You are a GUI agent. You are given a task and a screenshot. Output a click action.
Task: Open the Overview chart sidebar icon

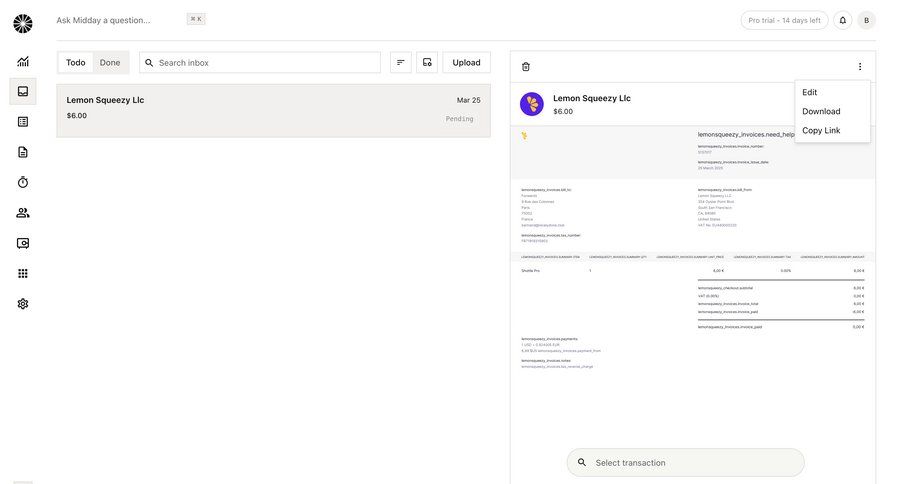click(23, 61)
